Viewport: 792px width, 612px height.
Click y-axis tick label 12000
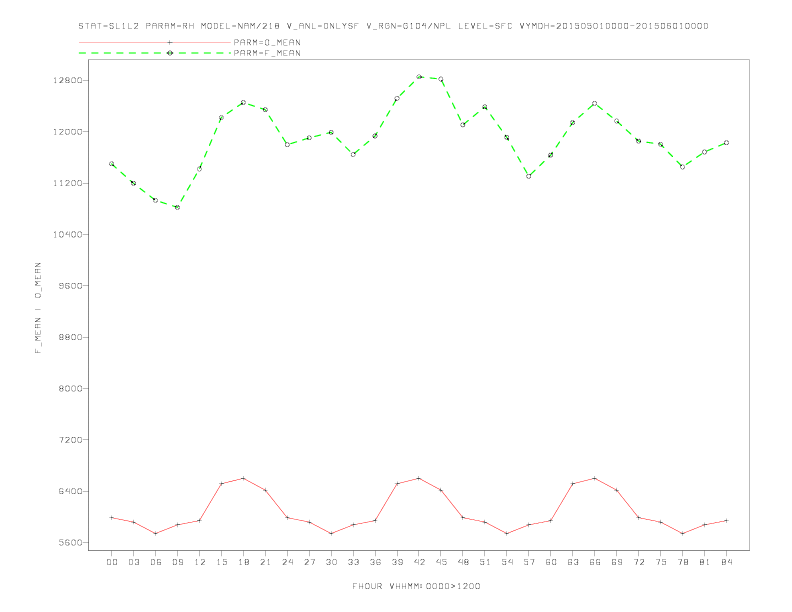pos(67,132)
